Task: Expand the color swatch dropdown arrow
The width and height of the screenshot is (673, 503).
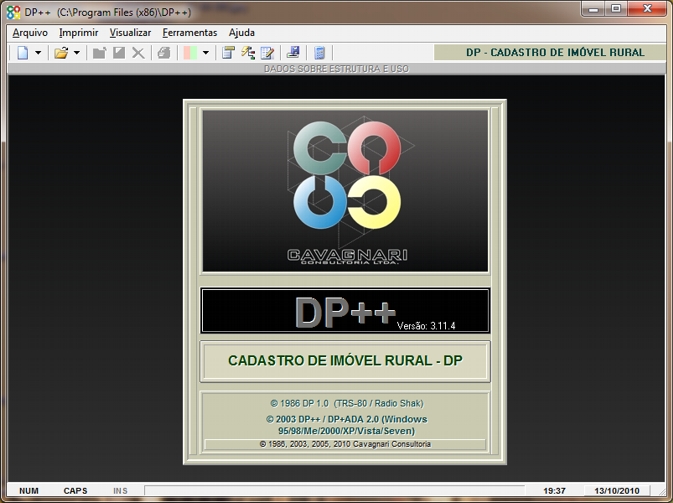Action: (206, 53)
